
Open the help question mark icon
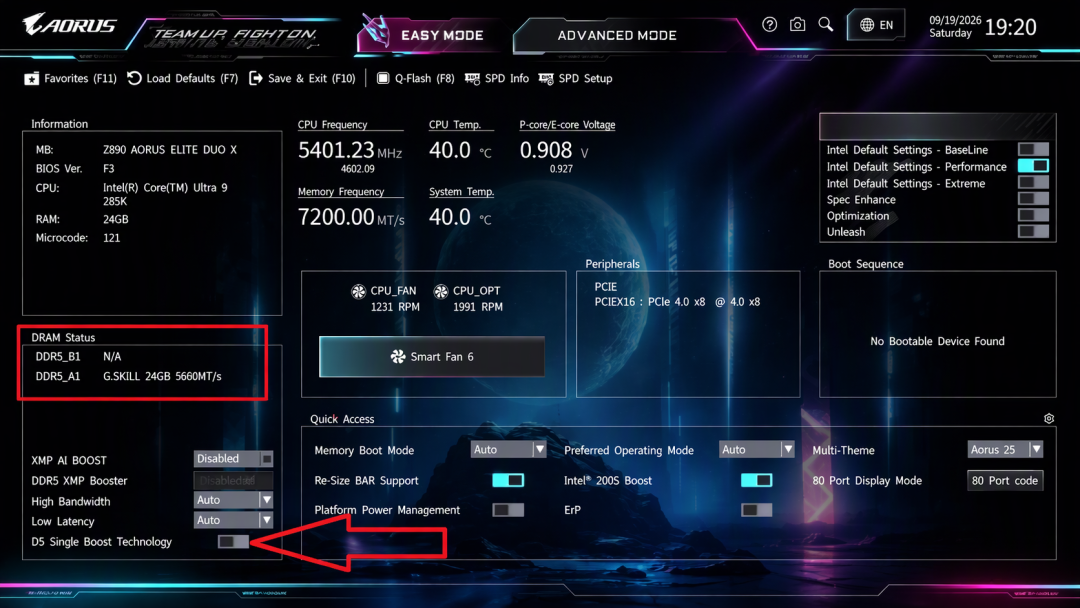(769, 25)
